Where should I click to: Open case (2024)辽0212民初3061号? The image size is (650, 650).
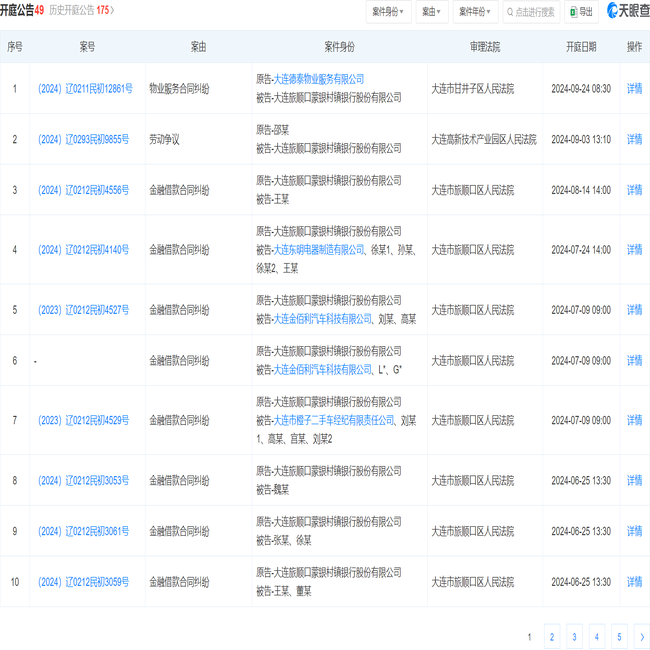[x=83, y=531]
